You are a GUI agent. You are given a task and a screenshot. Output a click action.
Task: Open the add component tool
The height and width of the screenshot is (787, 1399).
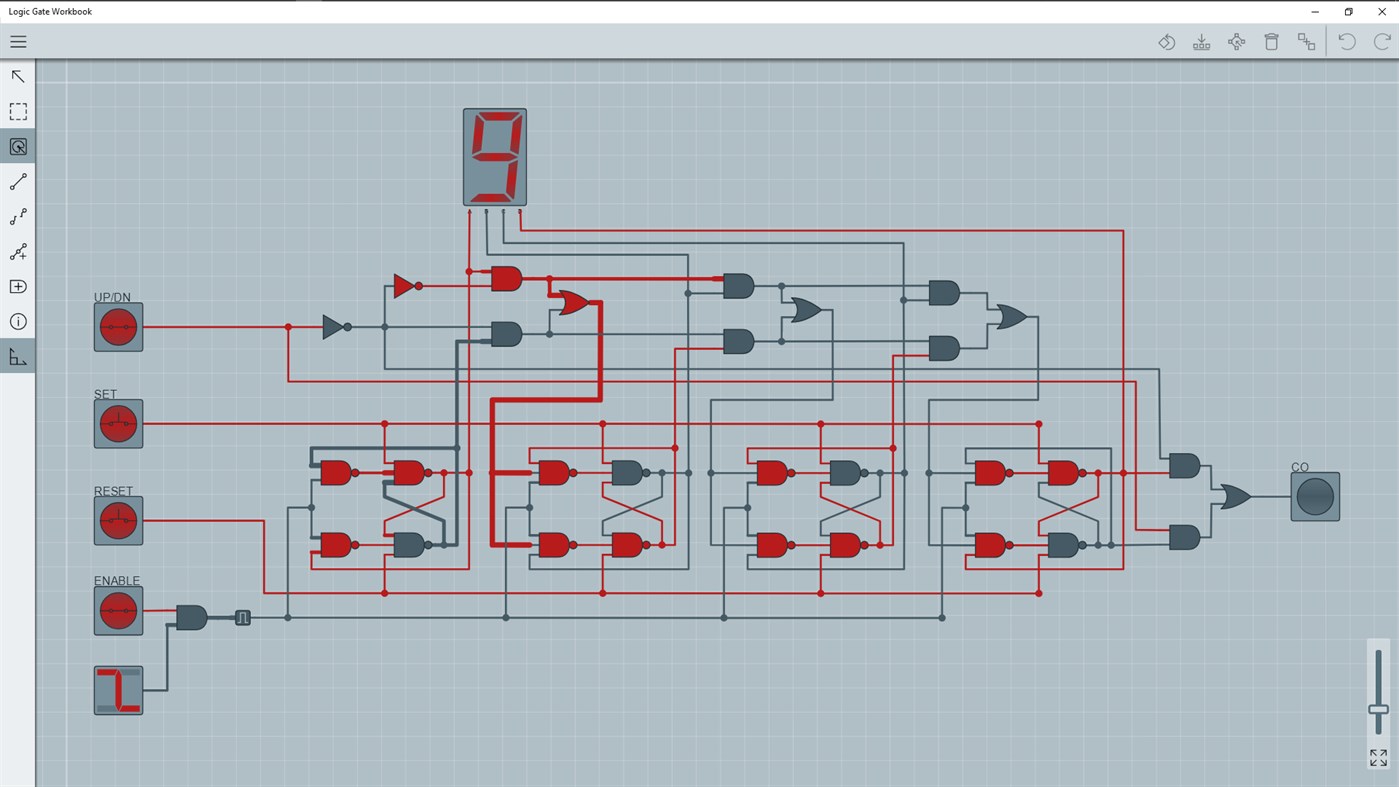(x=18, y=286)
